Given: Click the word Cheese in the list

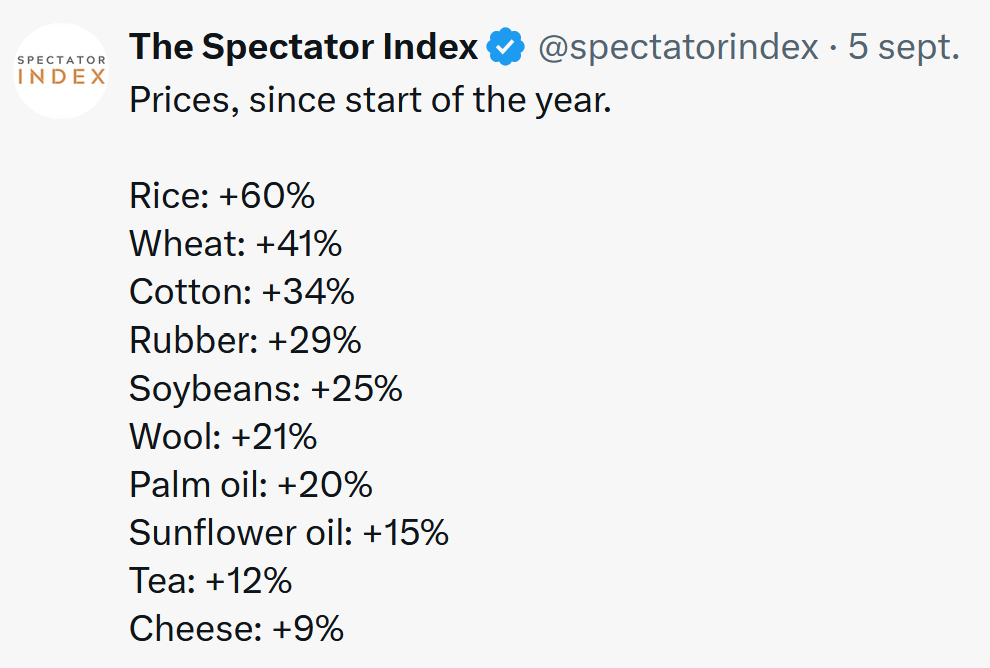Looking at the screenshot, I should click(191, 629).
